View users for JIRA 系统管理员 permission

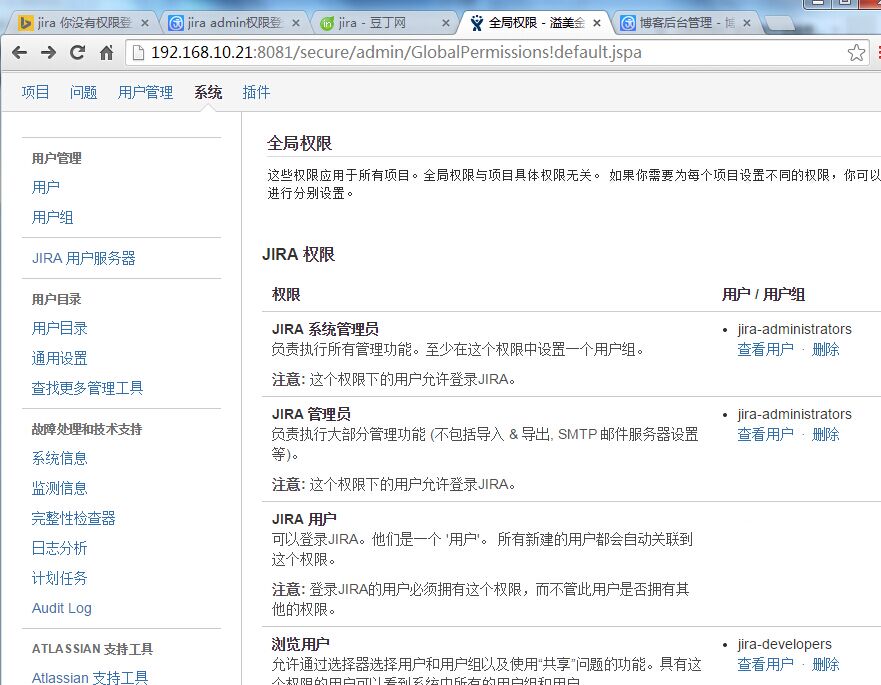click(x=765, y=349)
